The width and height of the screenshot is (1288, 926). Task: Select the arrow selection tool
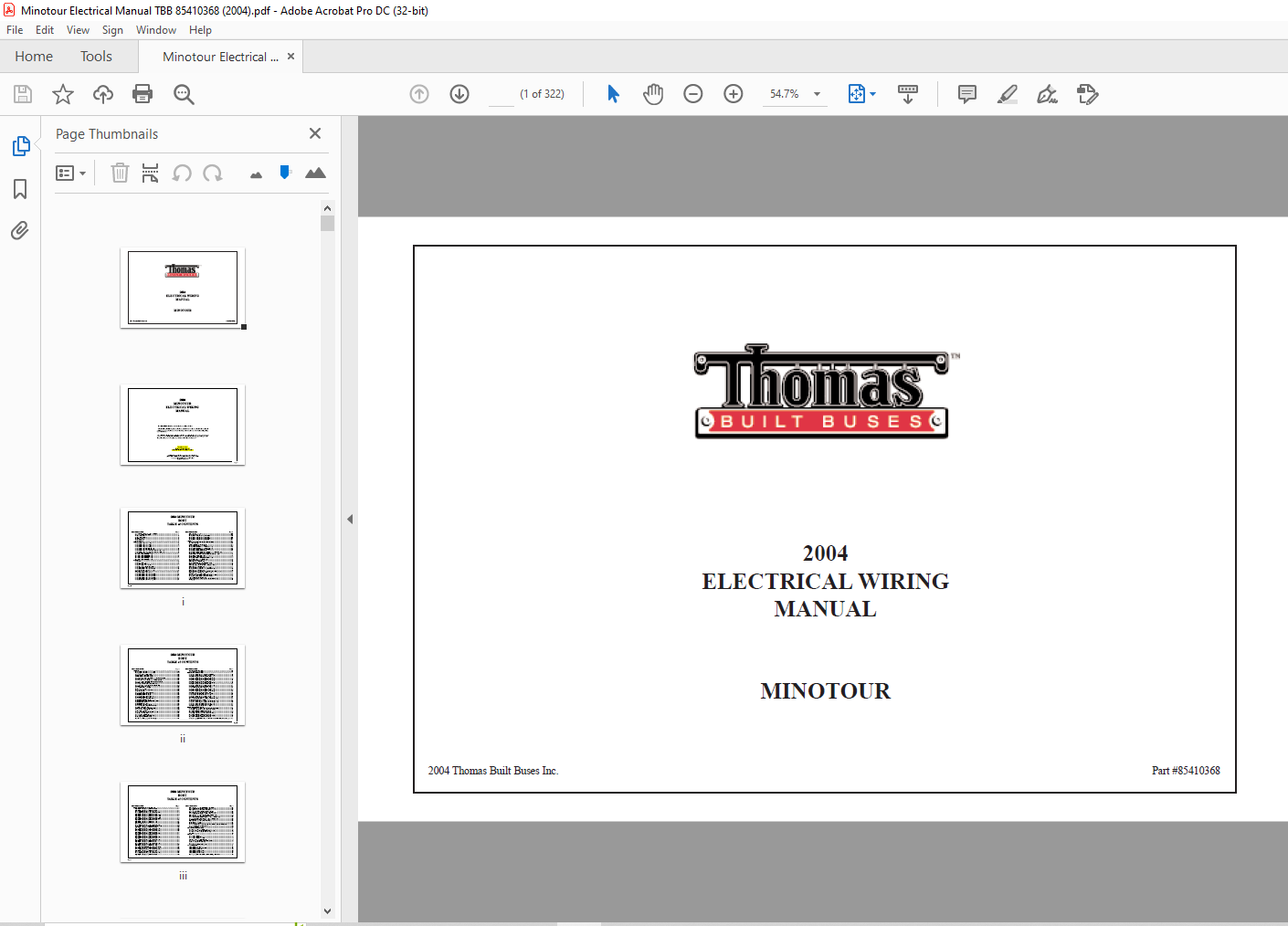613,94
